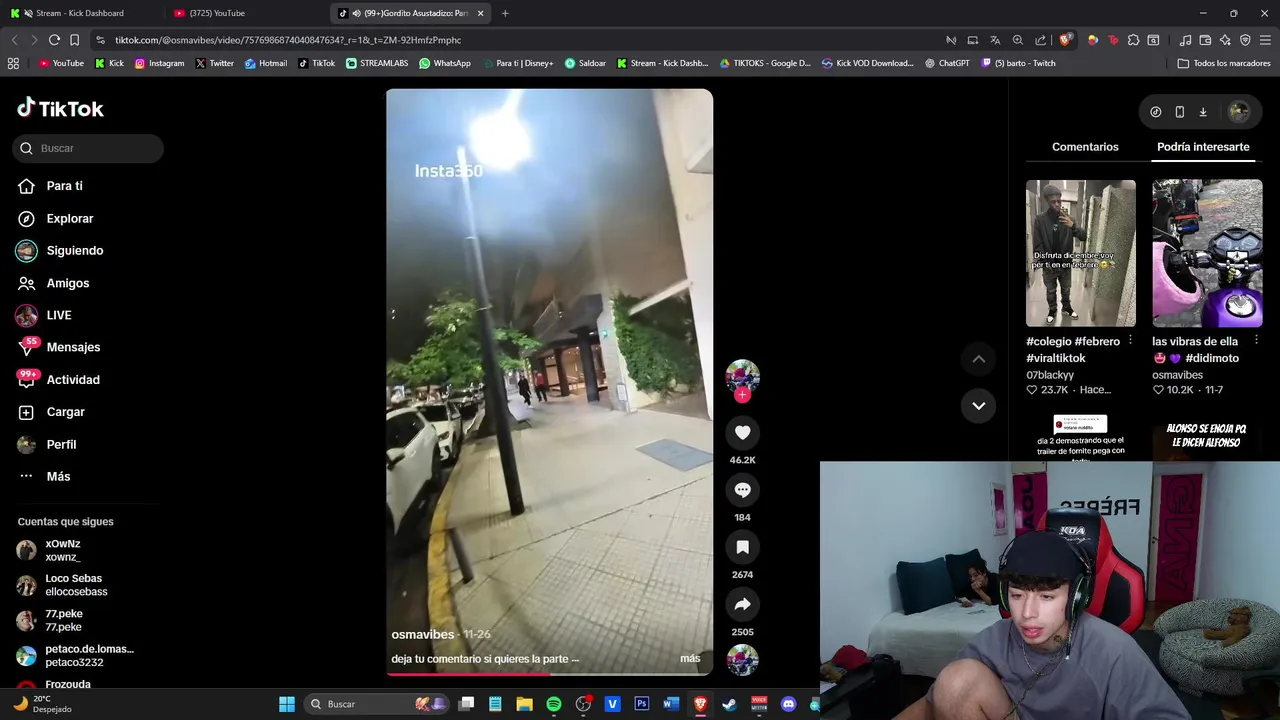Open the las vibras de ella thumbnail
The width and height of the screenshot is (1280, 720).
click(x=1207, y=253)
